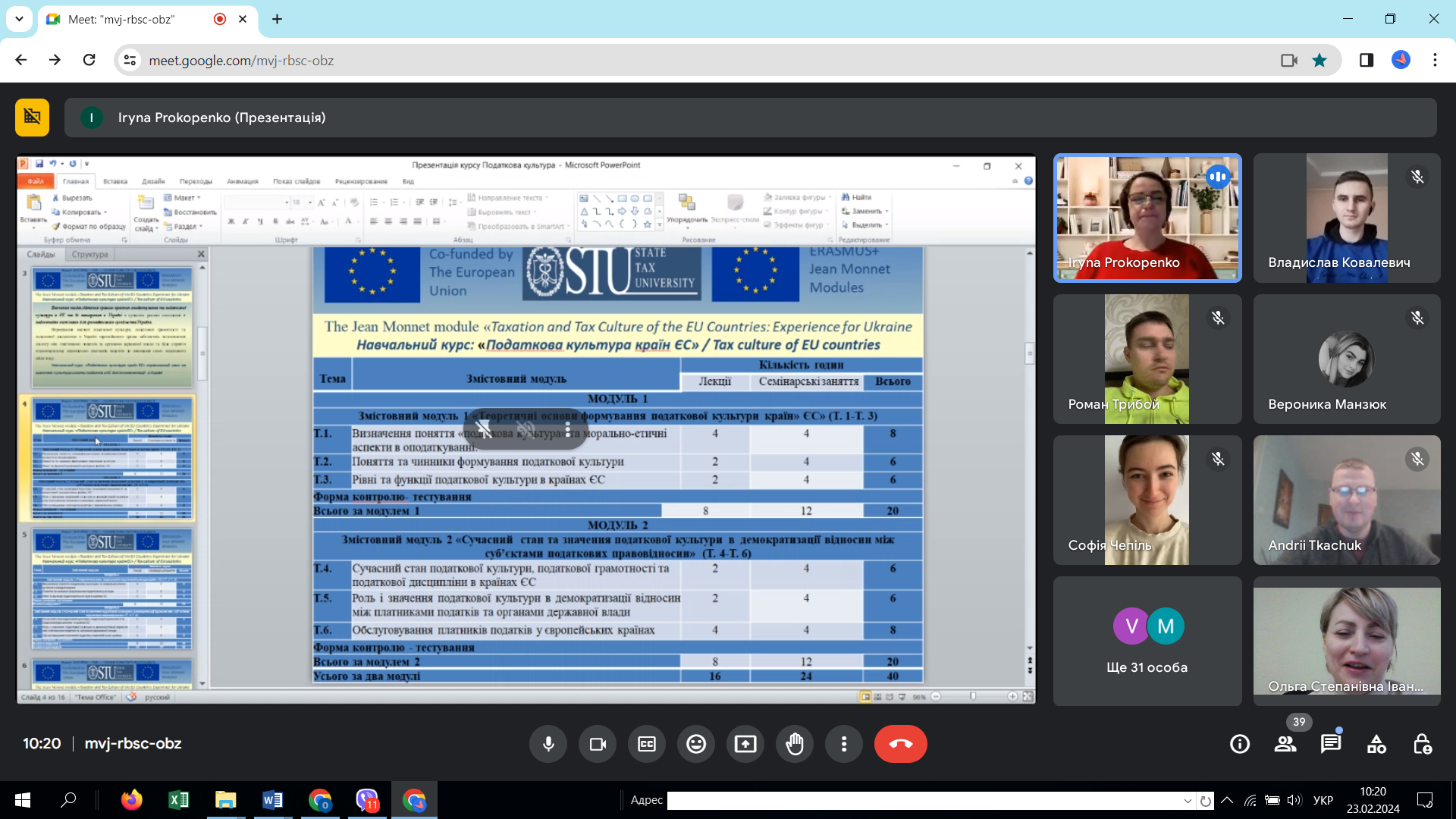Reload the Meet page
Viewport: 1456px width, 819px height.
coord(89,60)
